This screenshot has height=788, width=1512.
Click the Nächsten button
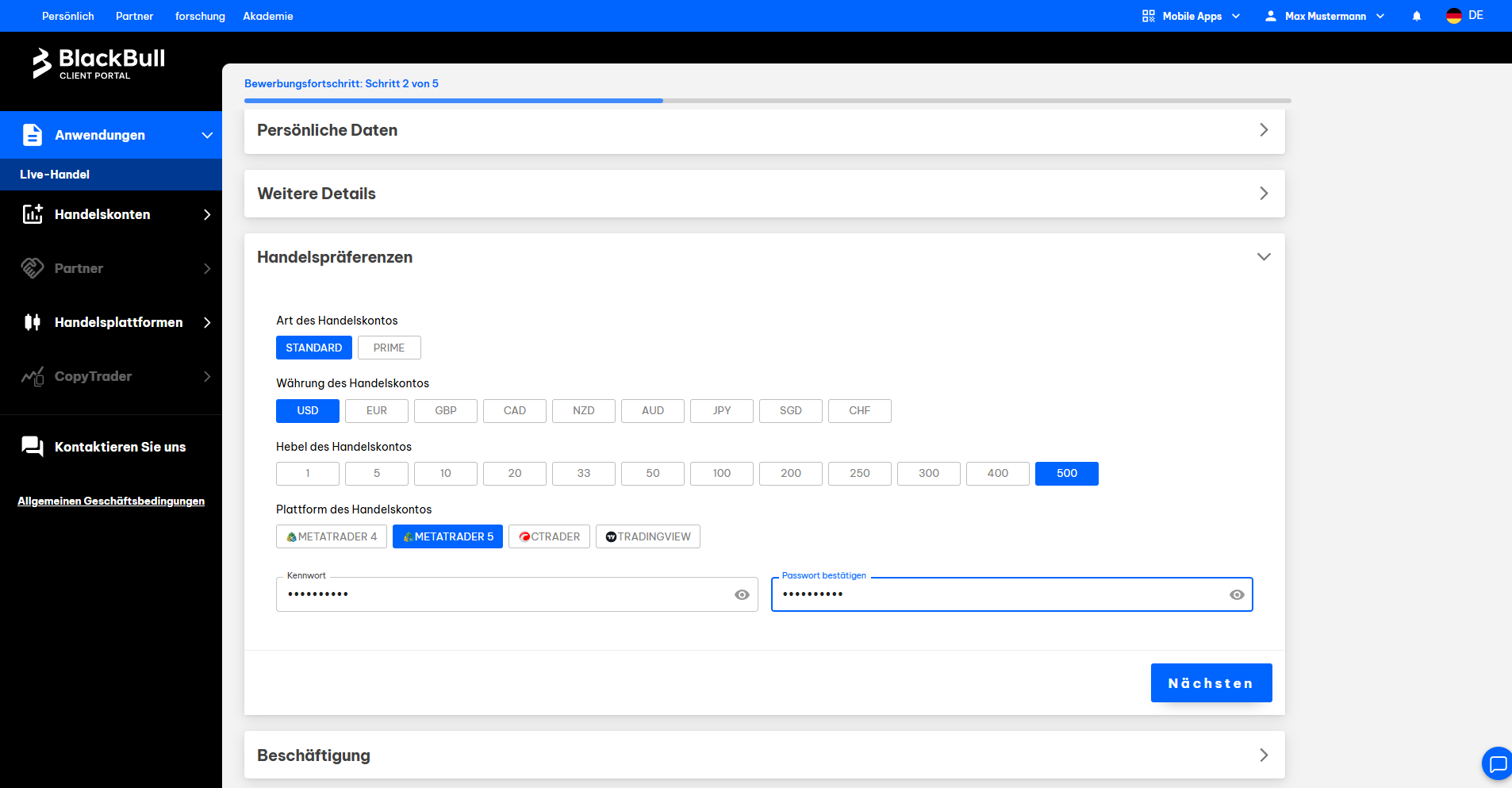click(x=1211, y=682)
